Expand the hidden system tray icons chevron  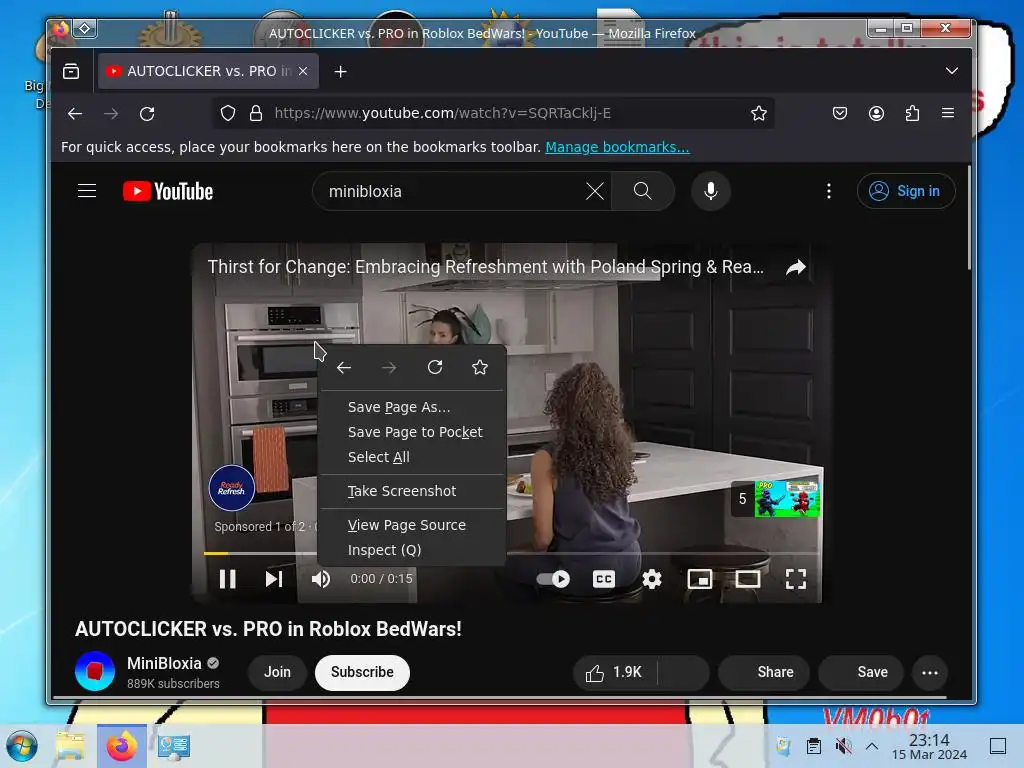(x=872, y=746)
